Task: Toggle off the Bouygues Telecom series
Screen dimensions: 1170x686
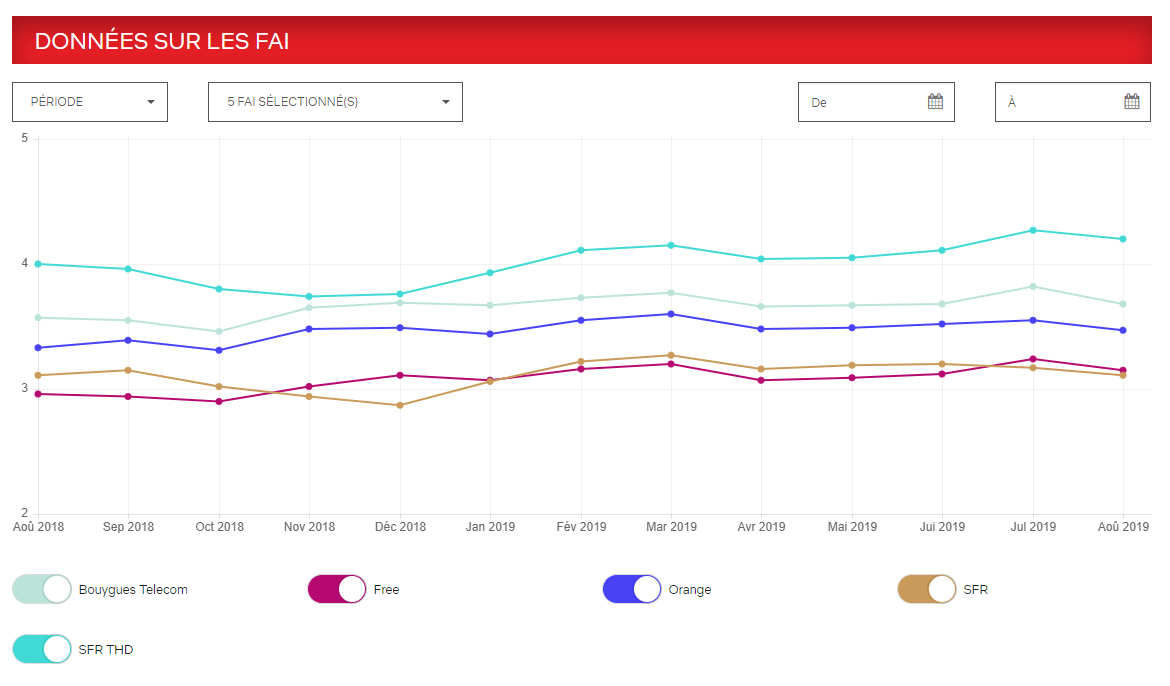Action: pyautogui.click(x=42, y=589)
